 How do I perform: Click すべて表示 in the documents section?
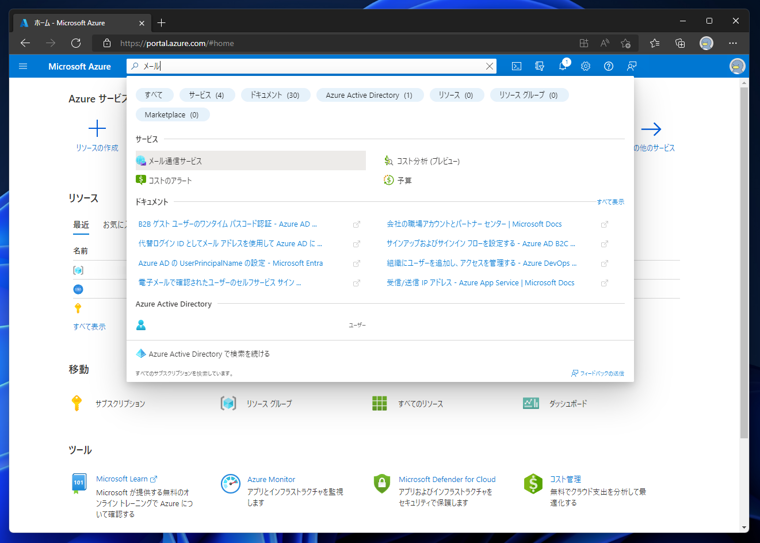610,202
